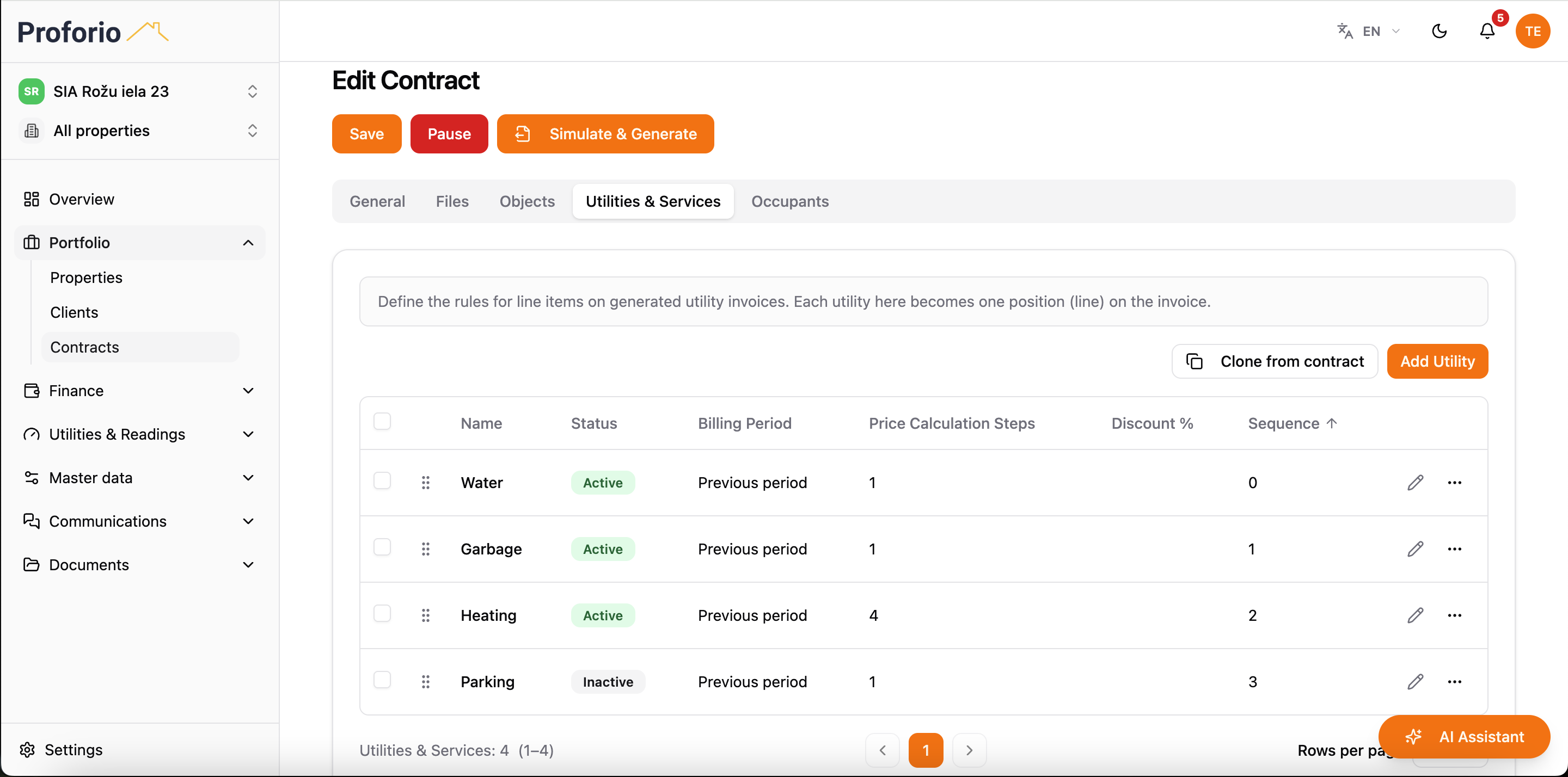This screenshot has width=1568, height=777.
Task: Switch to the Files tab
Action: (452, 201)
